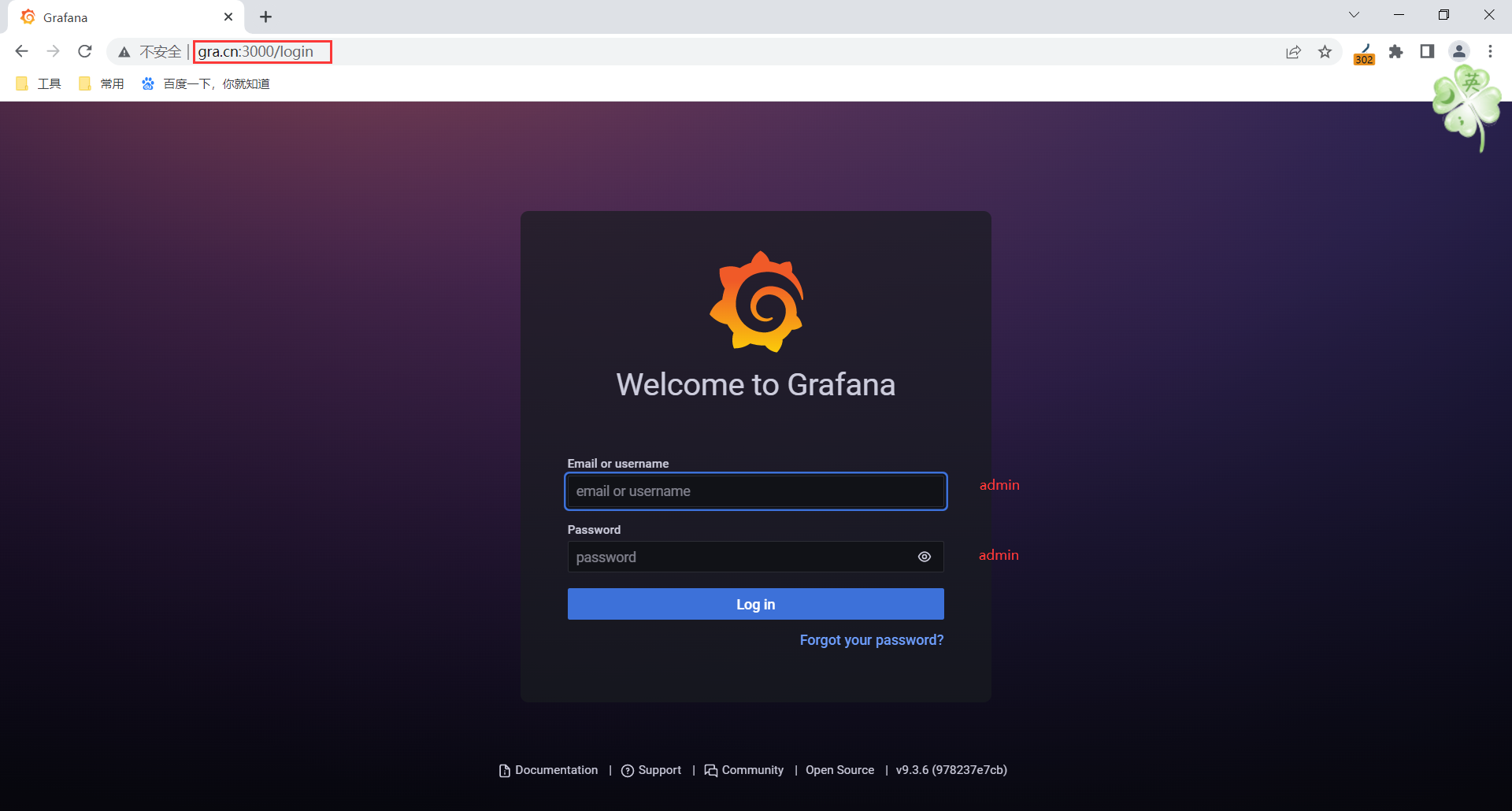Open the Support footer link

(651, 770)
